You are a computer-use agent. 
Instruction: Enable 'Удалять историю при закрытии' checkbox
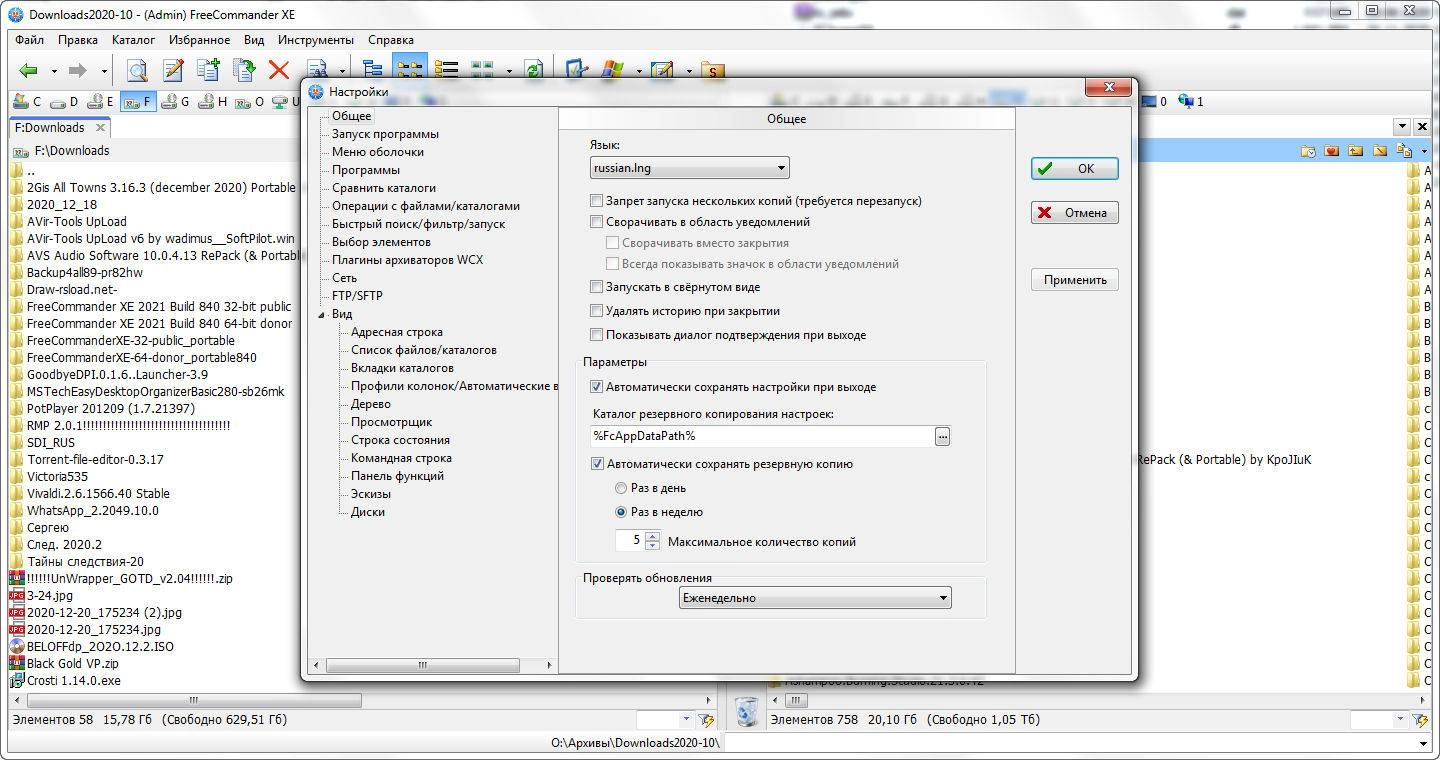coord(597,311)
